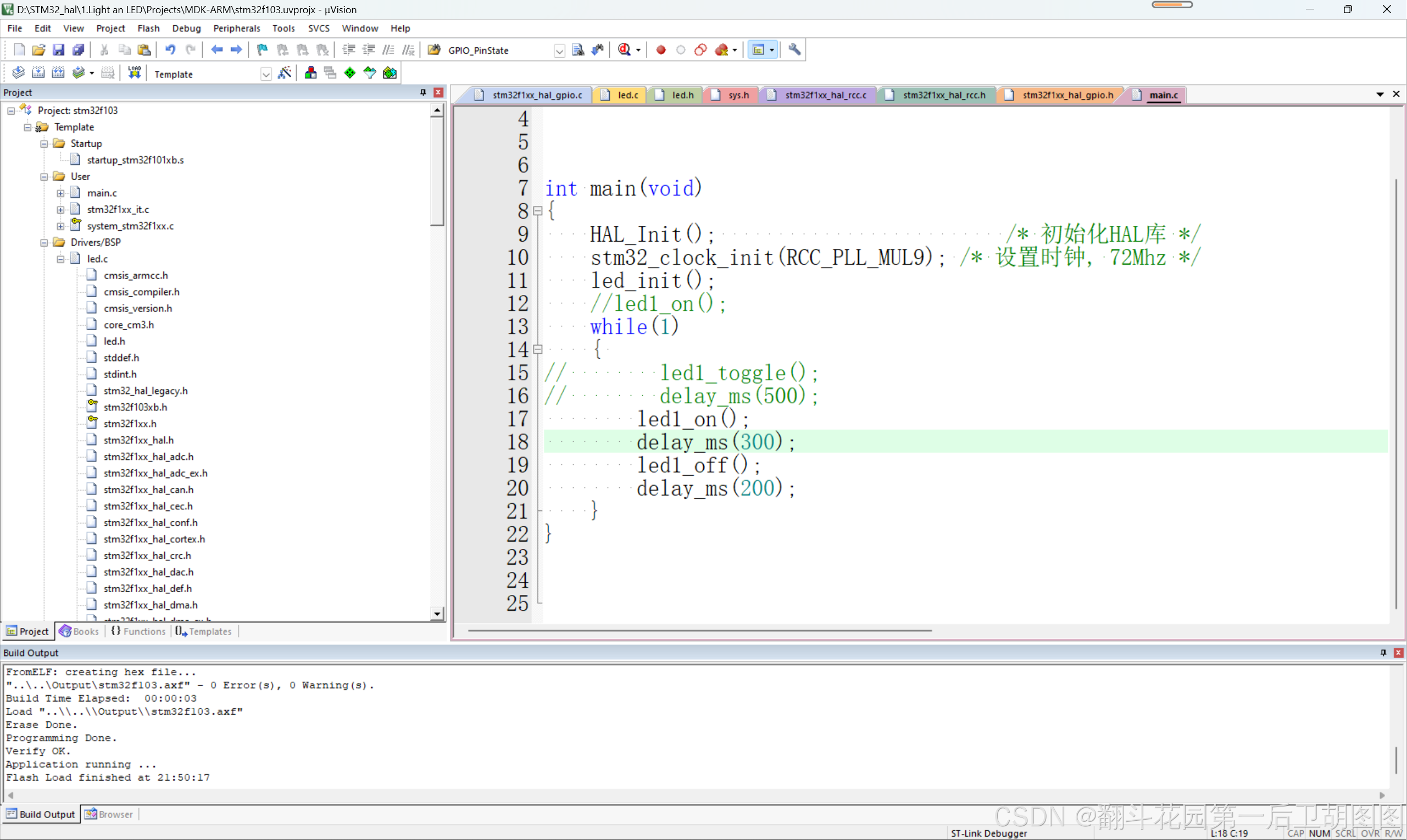The width and height of the screenshot is (1407, 840).
Task: Save the current file
Action: (58, 50)
